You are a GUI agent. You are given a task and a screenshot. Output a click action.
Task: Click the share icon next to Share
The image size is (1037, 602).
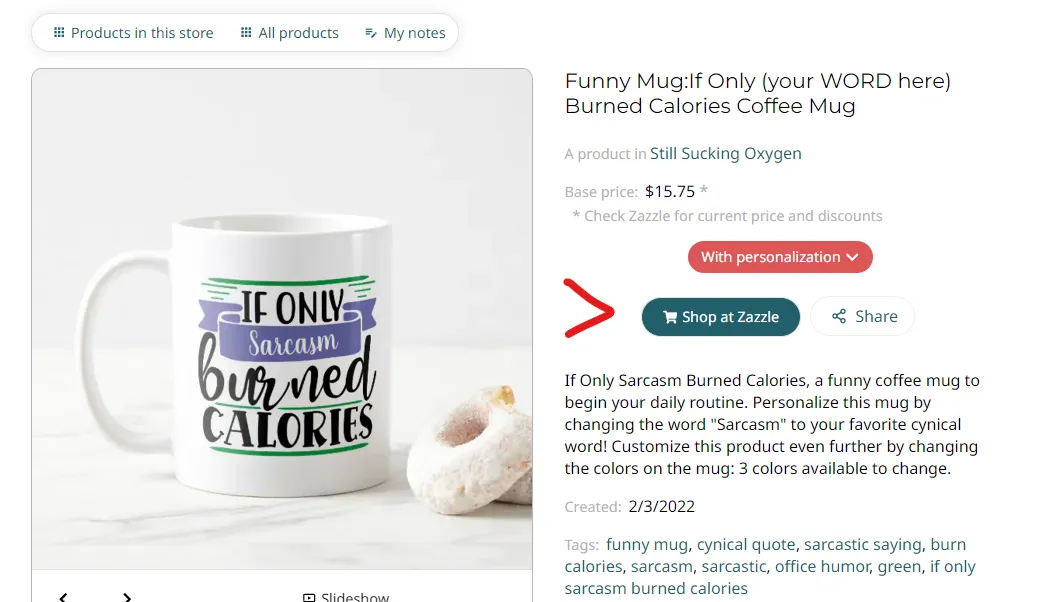839,316
